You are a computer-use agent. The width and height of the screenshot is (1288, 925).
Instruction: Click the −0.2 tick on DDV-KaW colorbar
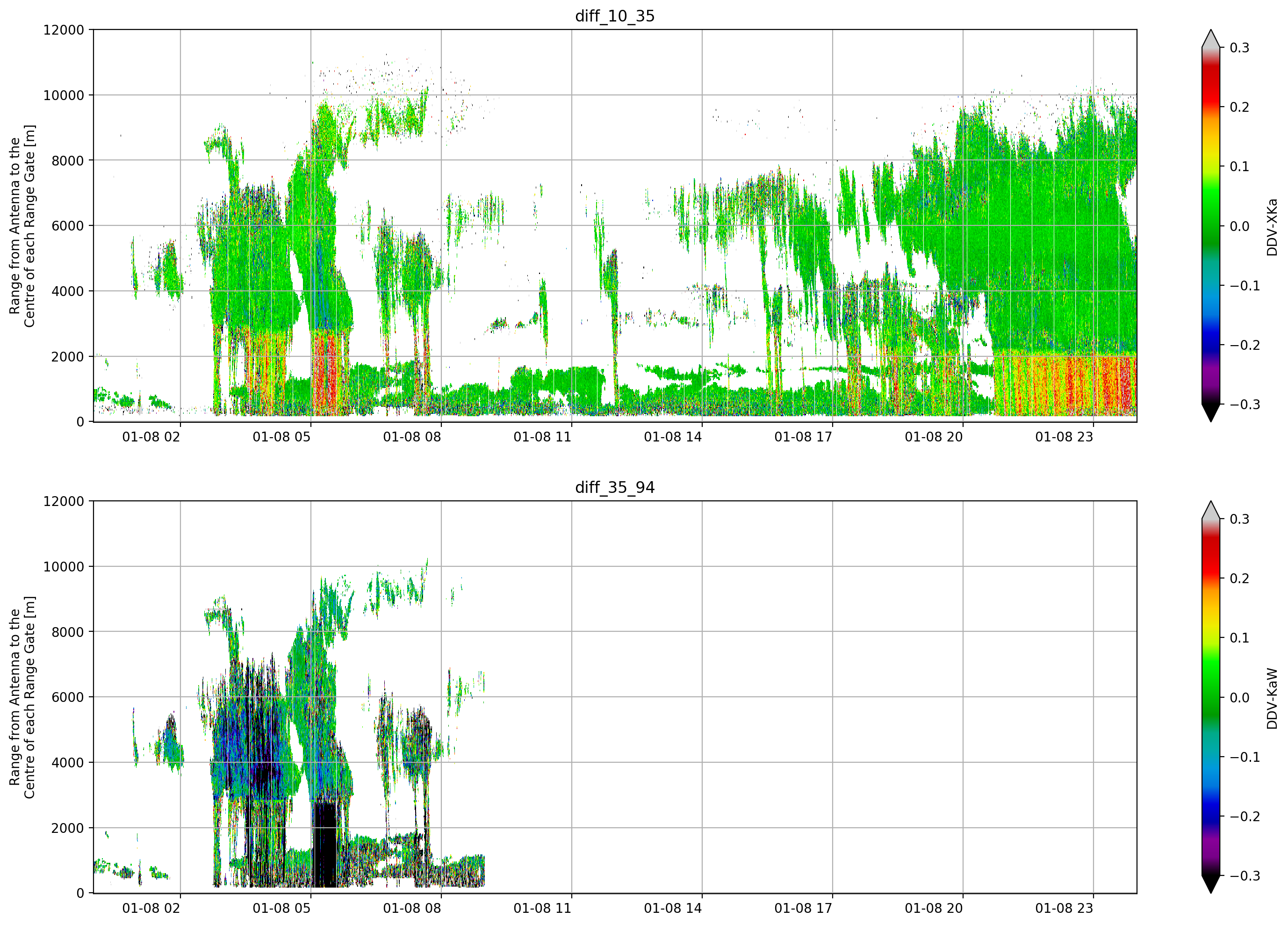coord(1244,817)
